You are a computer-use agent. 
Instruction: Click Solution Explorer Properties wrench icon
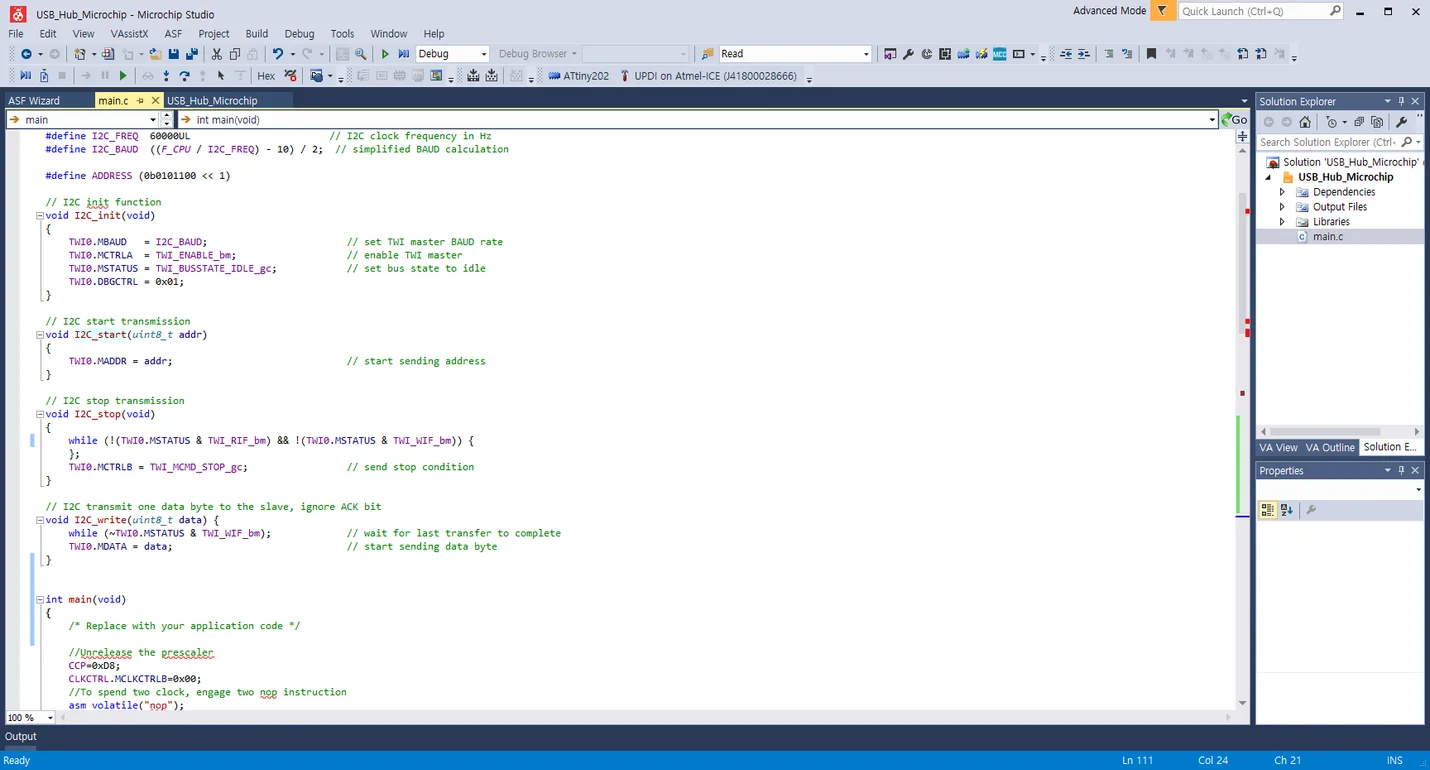[x=1402, y=122]
